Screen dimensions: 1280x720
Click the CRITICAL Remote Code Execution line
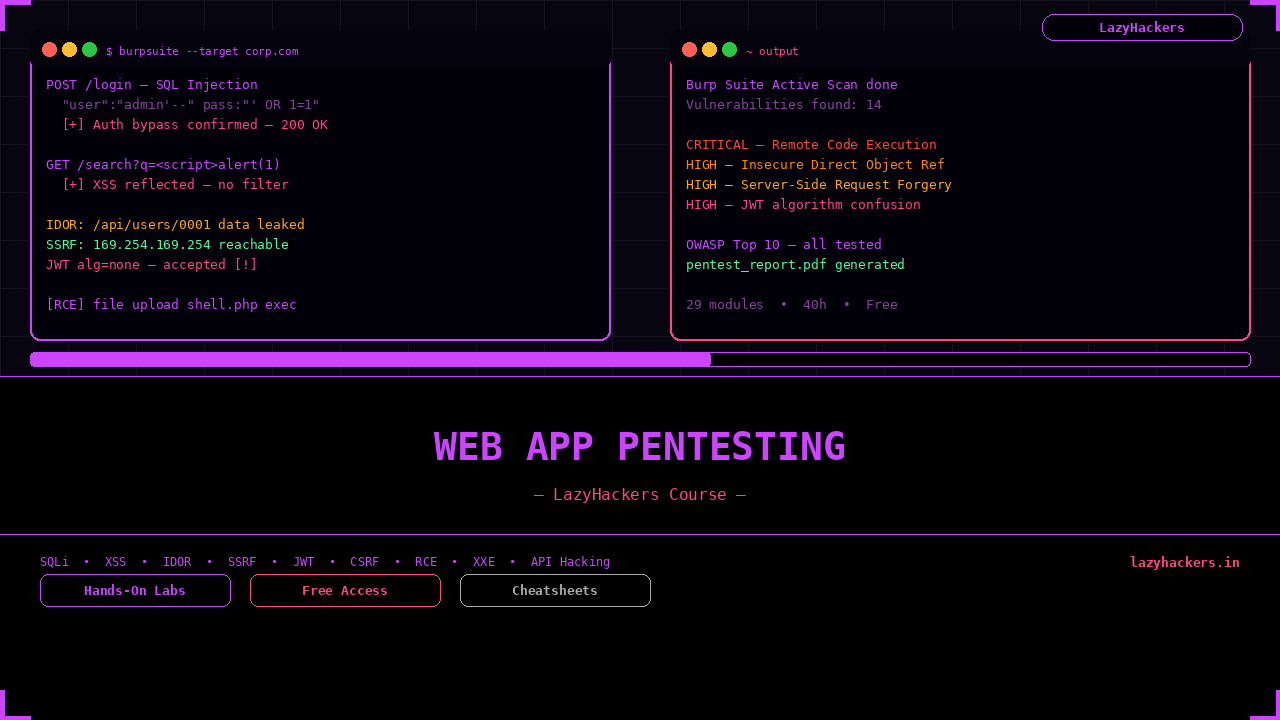click(811, 145)
